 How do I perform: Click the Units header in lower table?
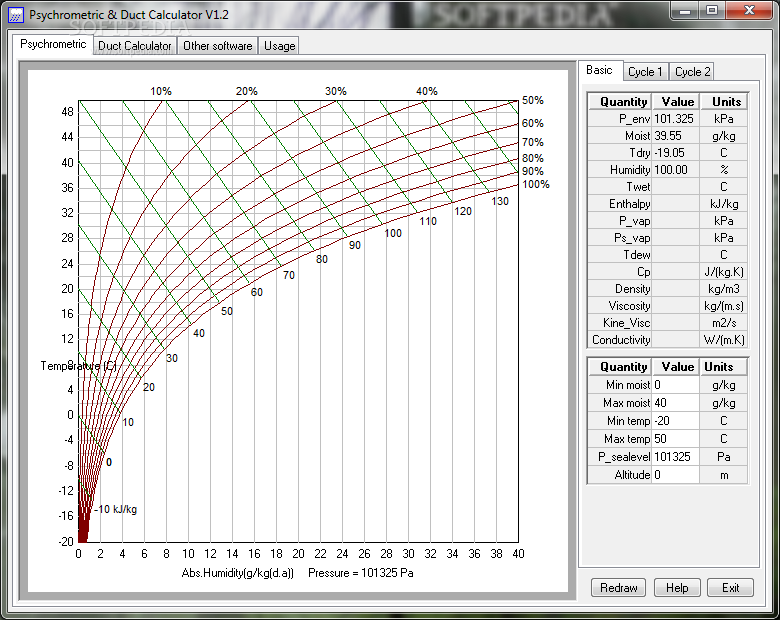pyautogui.click(x=724, y=367)
